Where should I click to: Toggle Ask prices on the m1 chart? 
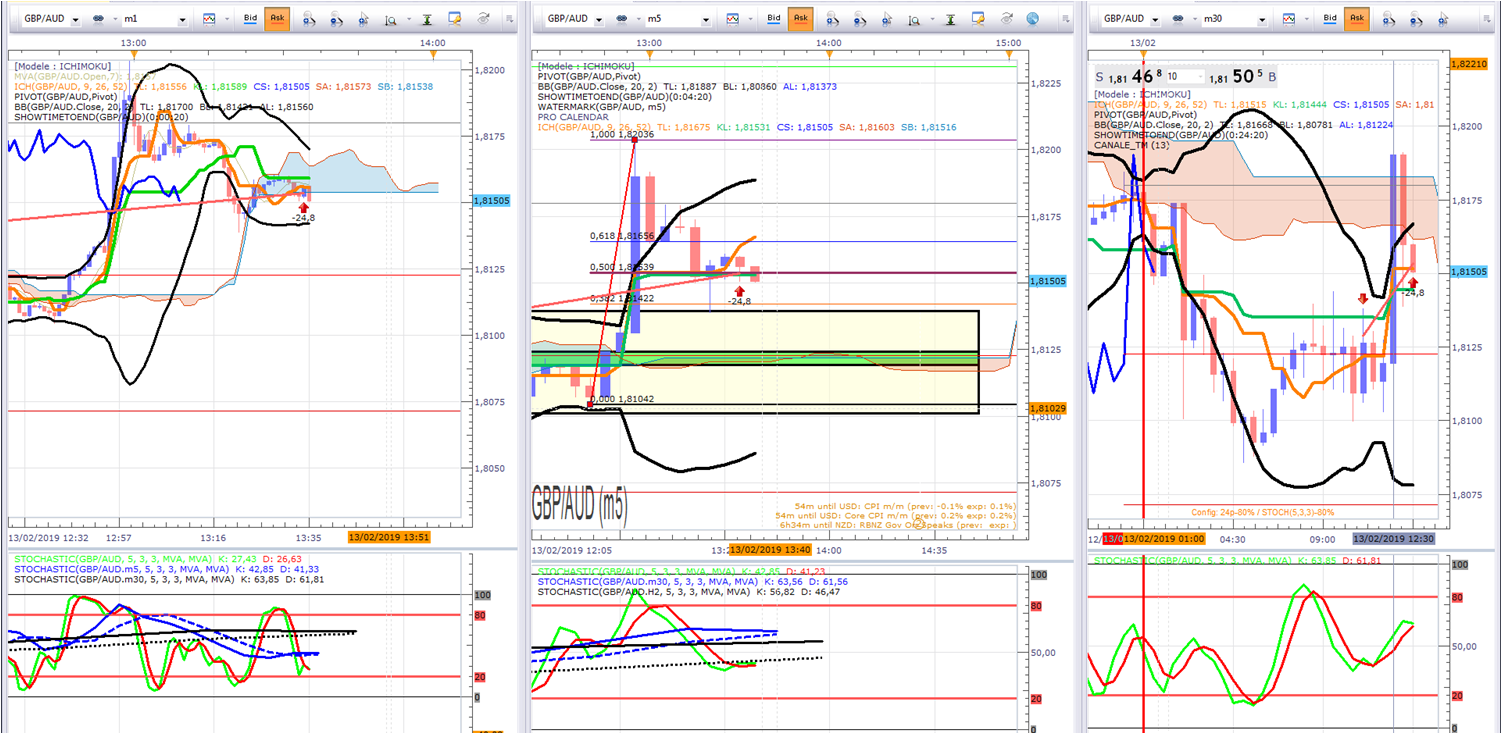[277, 18]
